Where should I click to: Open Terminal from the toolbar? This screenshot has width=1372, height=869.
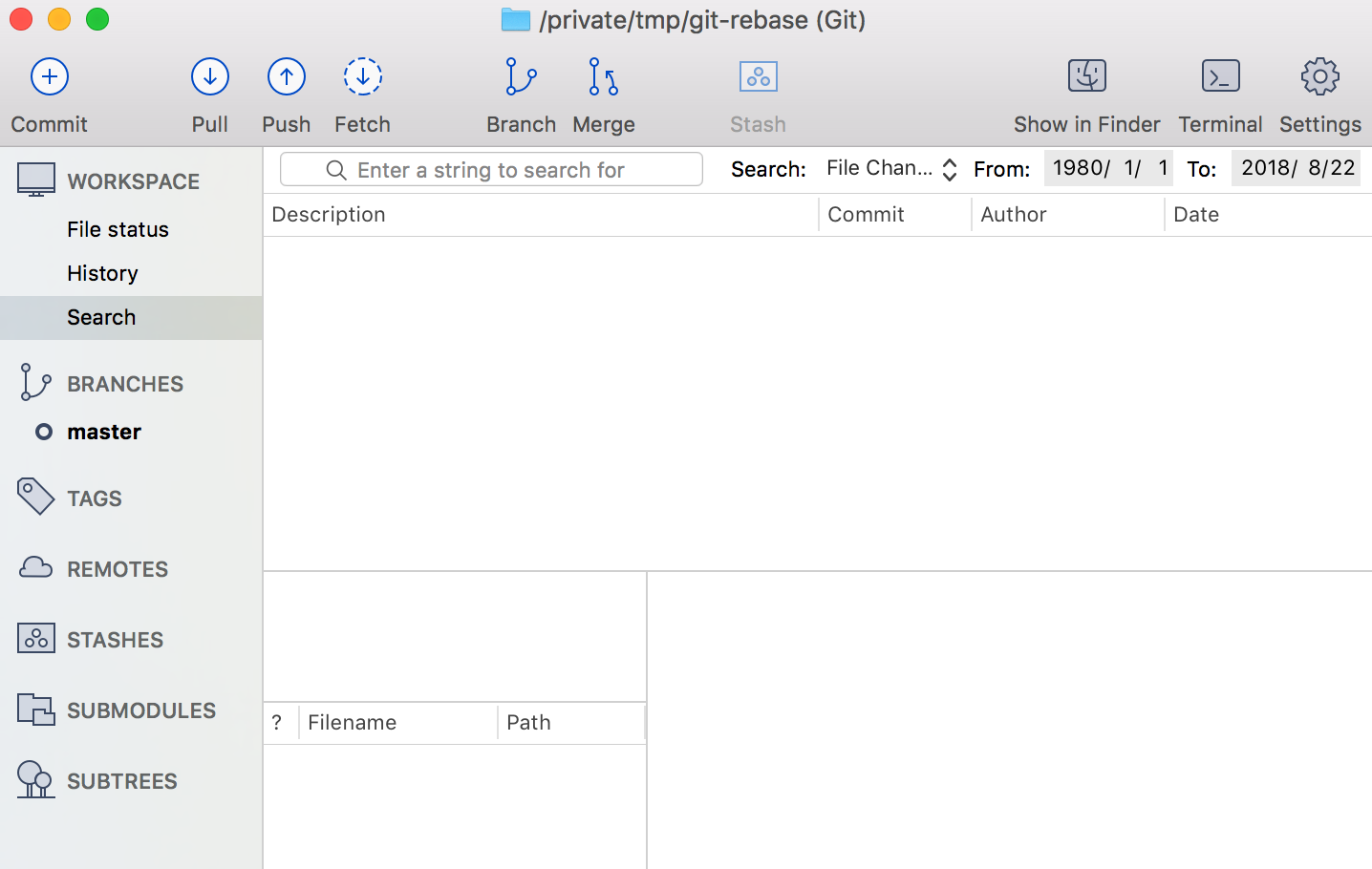tap(1220, 77)
